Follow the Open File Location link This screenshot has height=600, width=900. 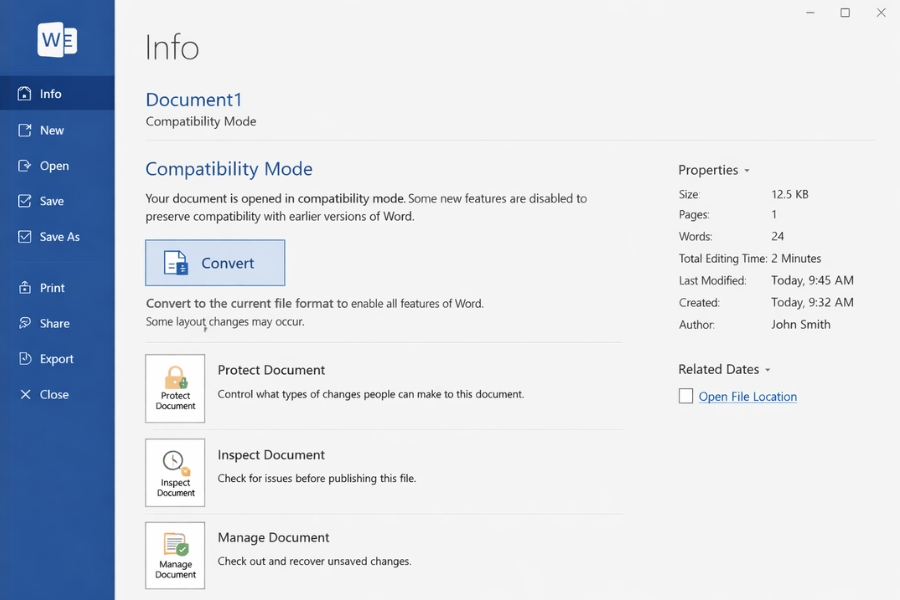coord(747,397)
